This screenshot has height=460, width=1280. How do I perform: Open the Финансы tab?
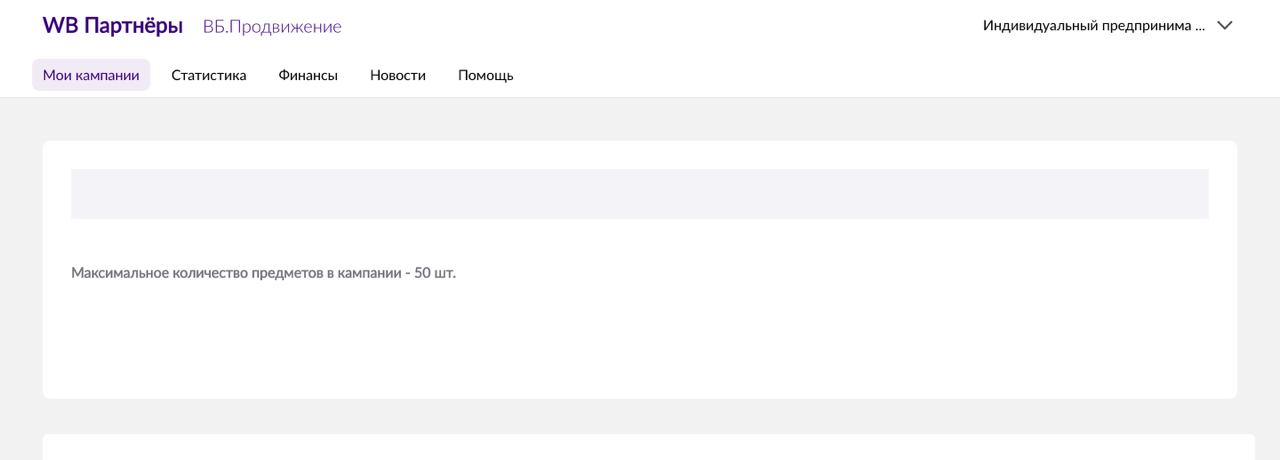point(308,75)
